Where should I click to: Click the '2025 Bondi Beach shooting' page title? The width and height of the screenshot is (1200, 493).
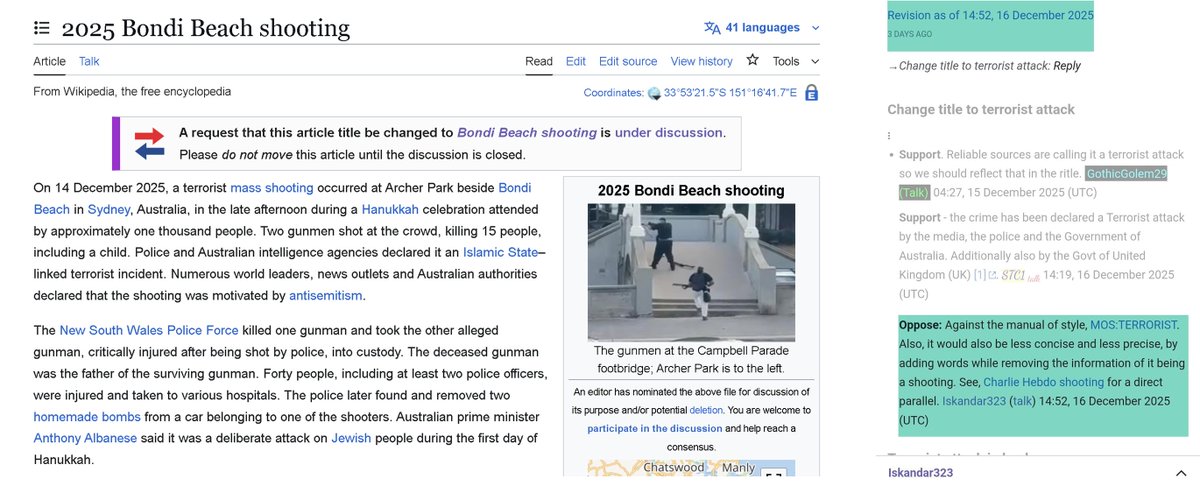[x=205, y=28]
